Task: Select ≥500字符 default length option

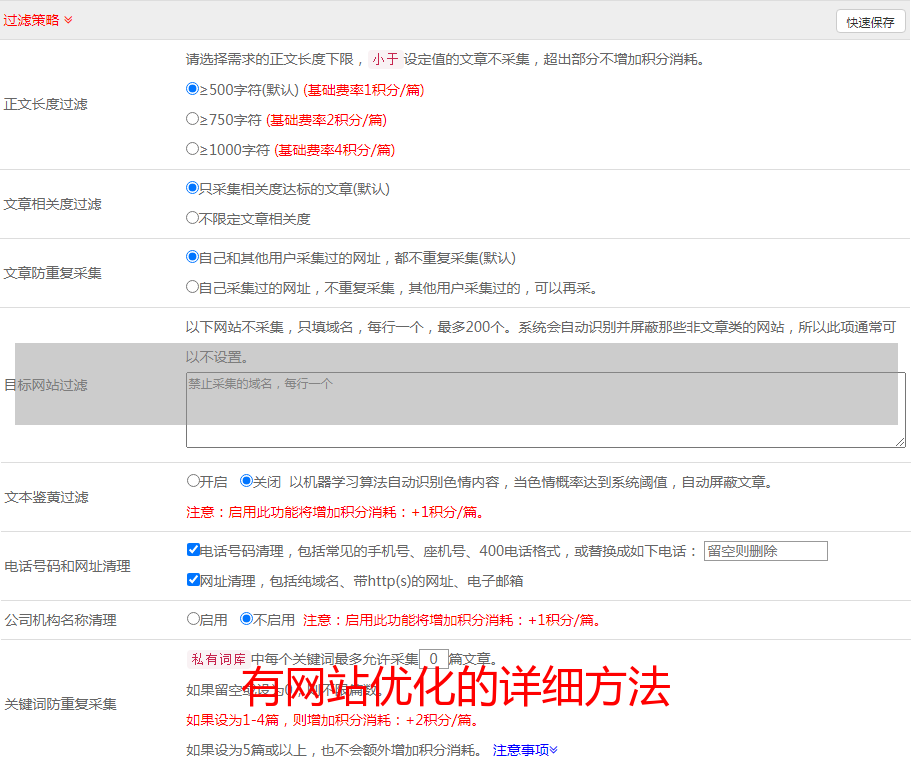Action: [193, 89]
